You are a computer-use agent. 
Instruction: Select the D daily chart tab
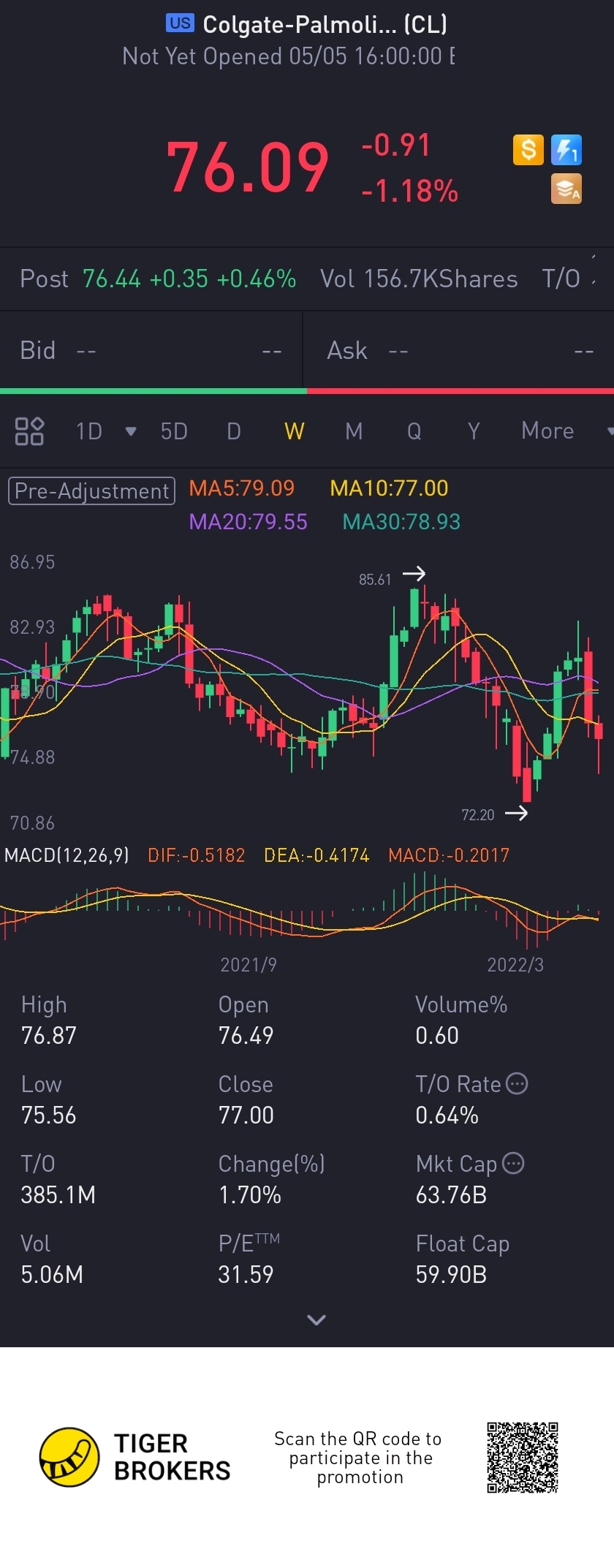(234, 431)
